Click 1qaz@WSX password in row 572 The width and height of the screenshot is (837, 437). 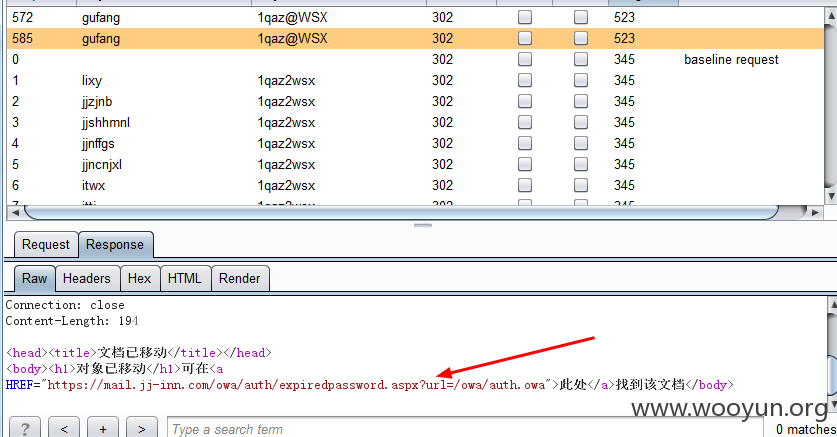point(293,17)
